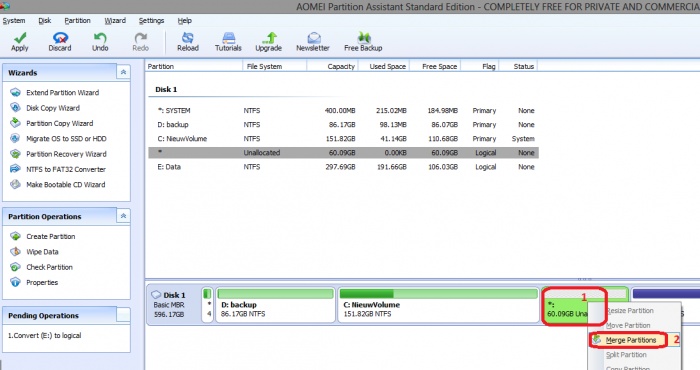Click the Flag column header
Image resolution: width=700 pixels, height=370 pixels.
479,66
